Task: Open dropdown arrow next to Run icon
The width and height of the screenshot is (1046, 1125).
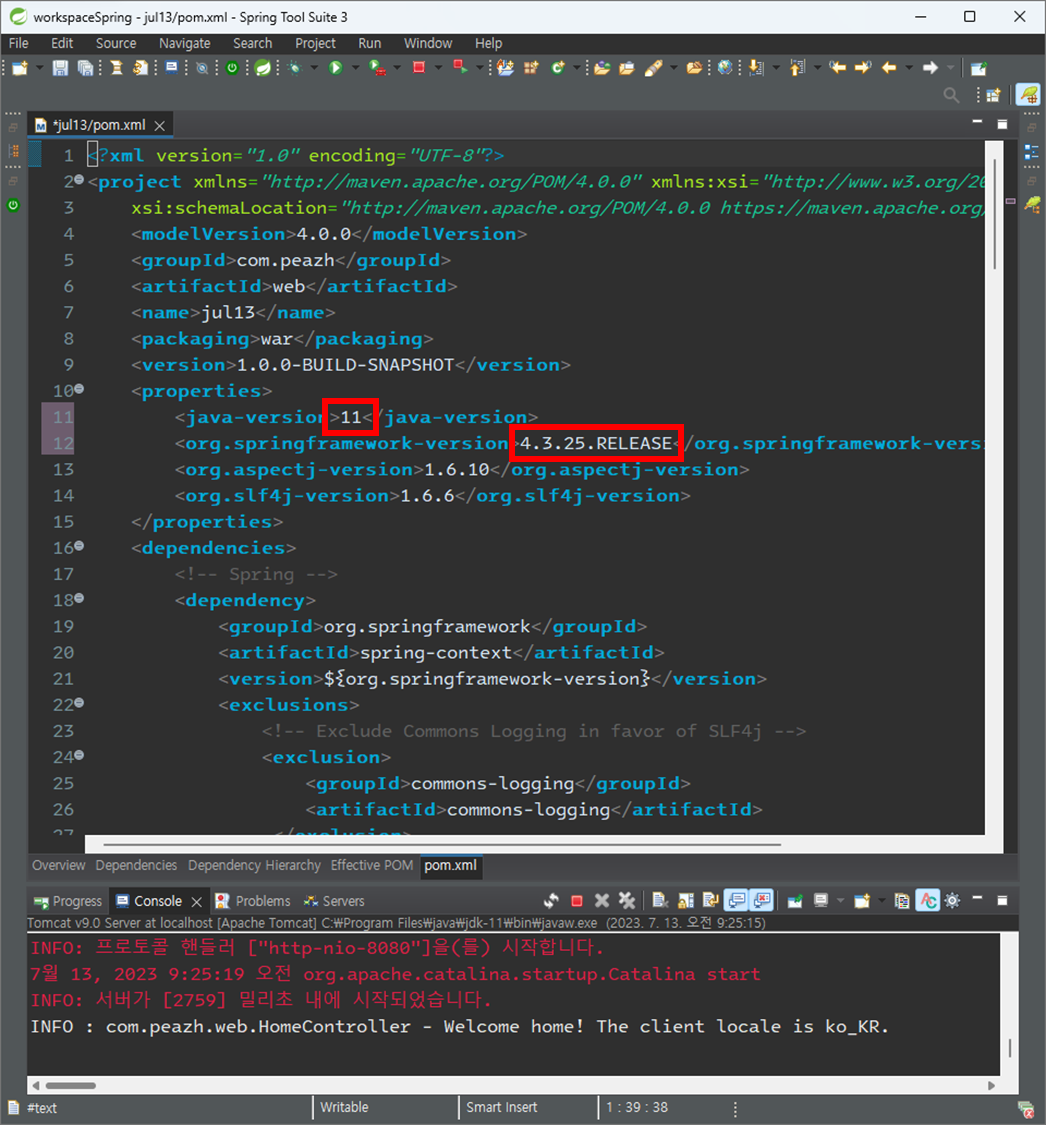Action: pyautogui.click(x=355, y=68)
